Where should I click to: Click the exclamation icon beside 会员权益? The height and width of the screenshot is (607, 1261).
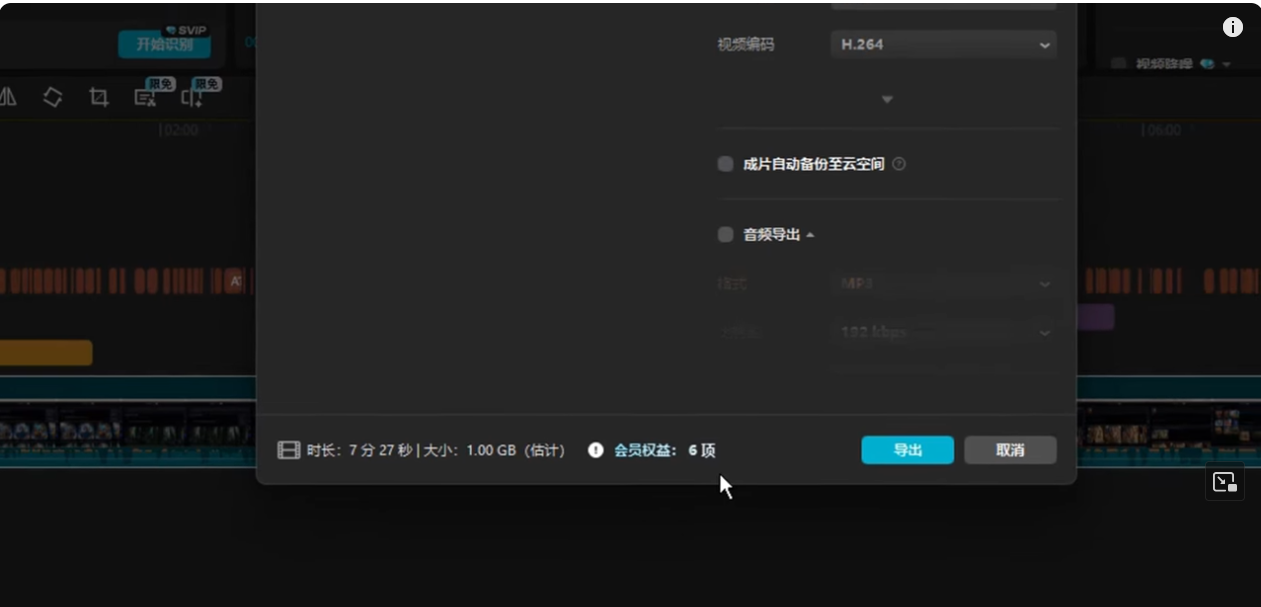tap(596, 450)
